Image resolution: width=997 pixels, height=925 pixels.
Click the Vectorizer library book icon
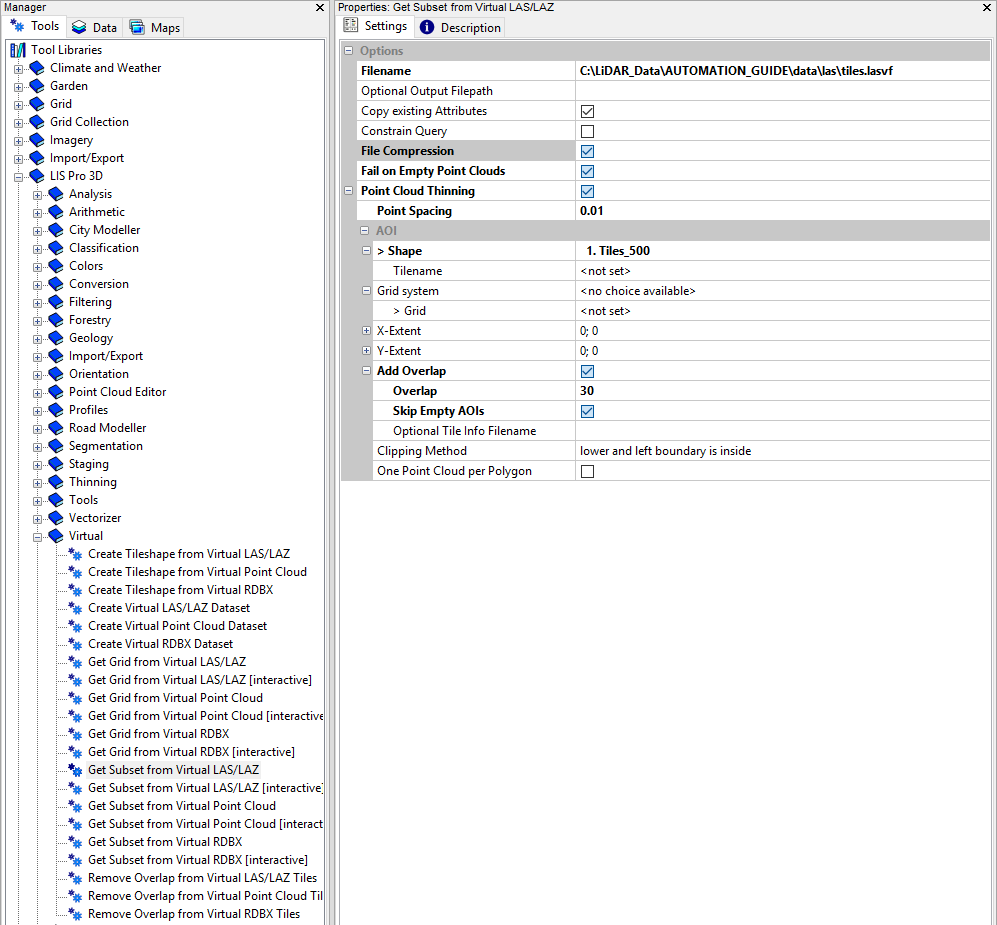(56, 517)
